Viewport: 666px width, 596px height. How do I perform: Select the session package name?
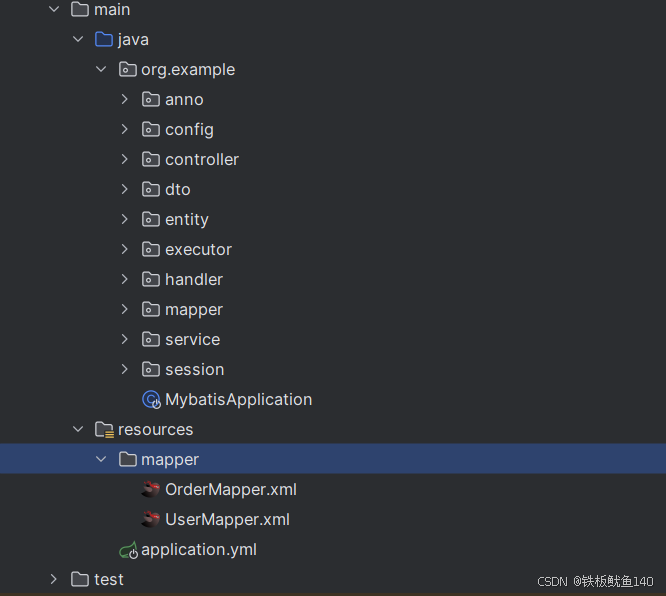click(x=195, y=370)
